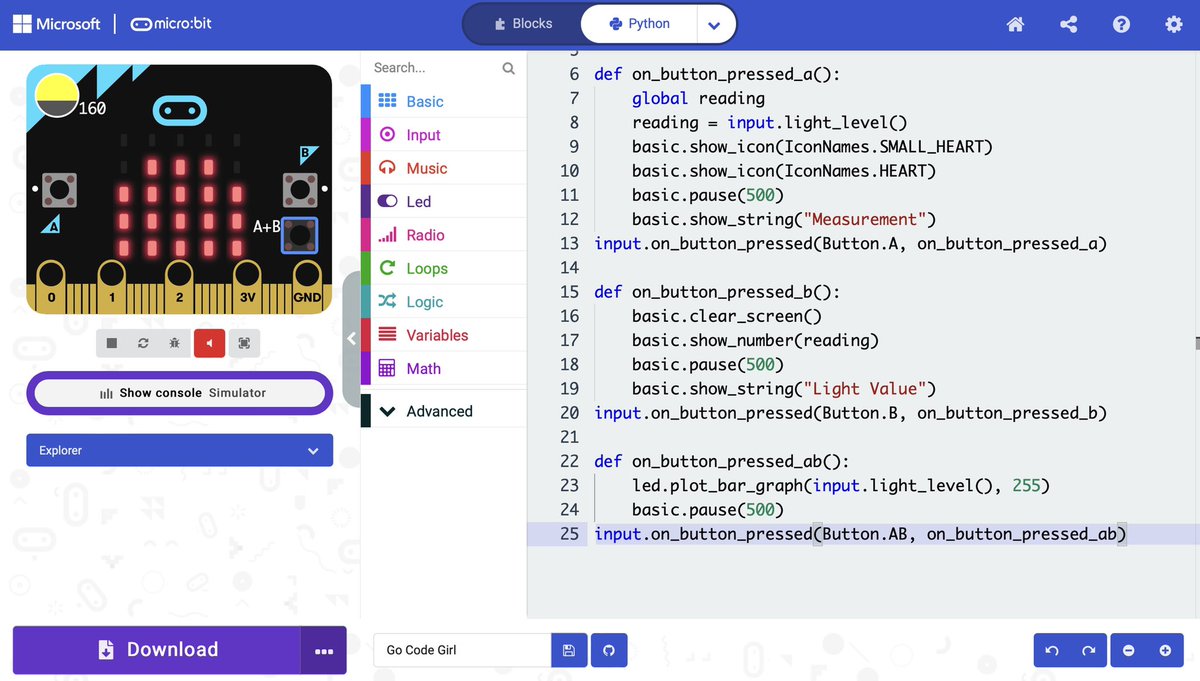Share the project using the share icon
1200x681 pixels.
pos(1068,24)
